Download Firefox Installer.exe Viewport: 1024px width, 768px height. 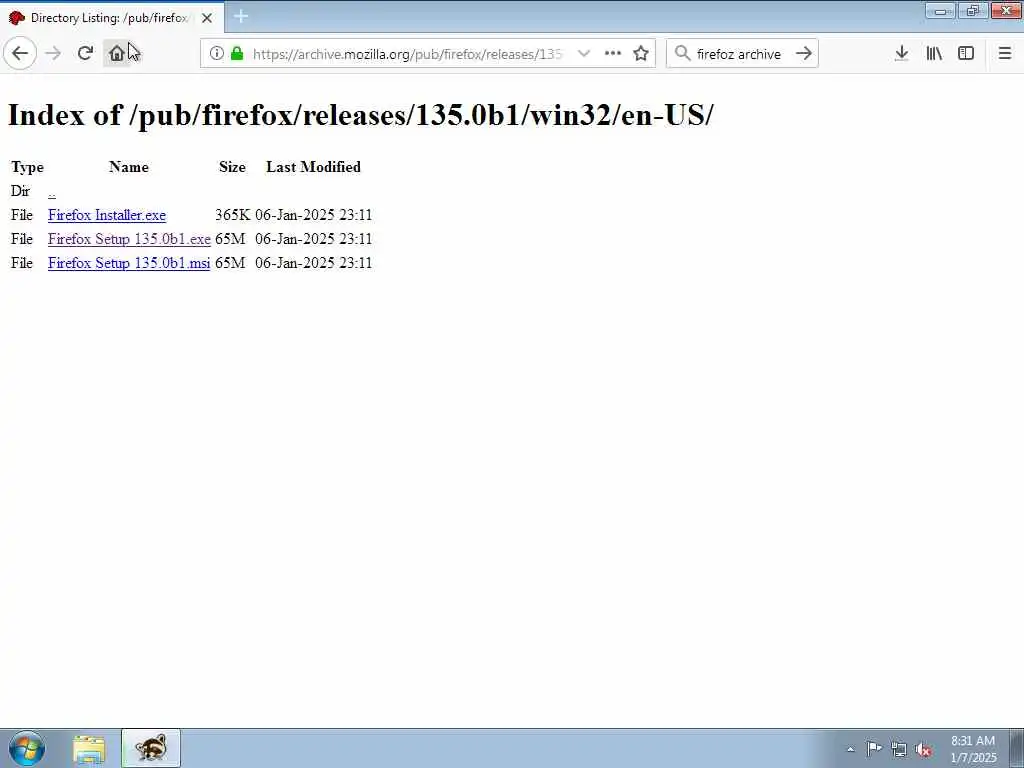[107, 215]
